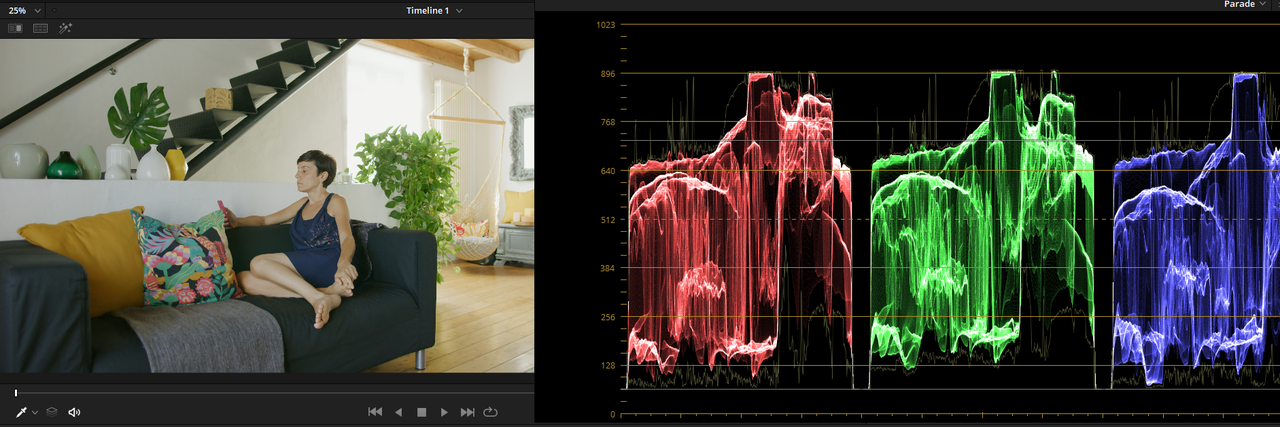The width and height of the screenshot is (1280, 427).
Task: Click the 512 scope scale label
Action: point(606,220)
